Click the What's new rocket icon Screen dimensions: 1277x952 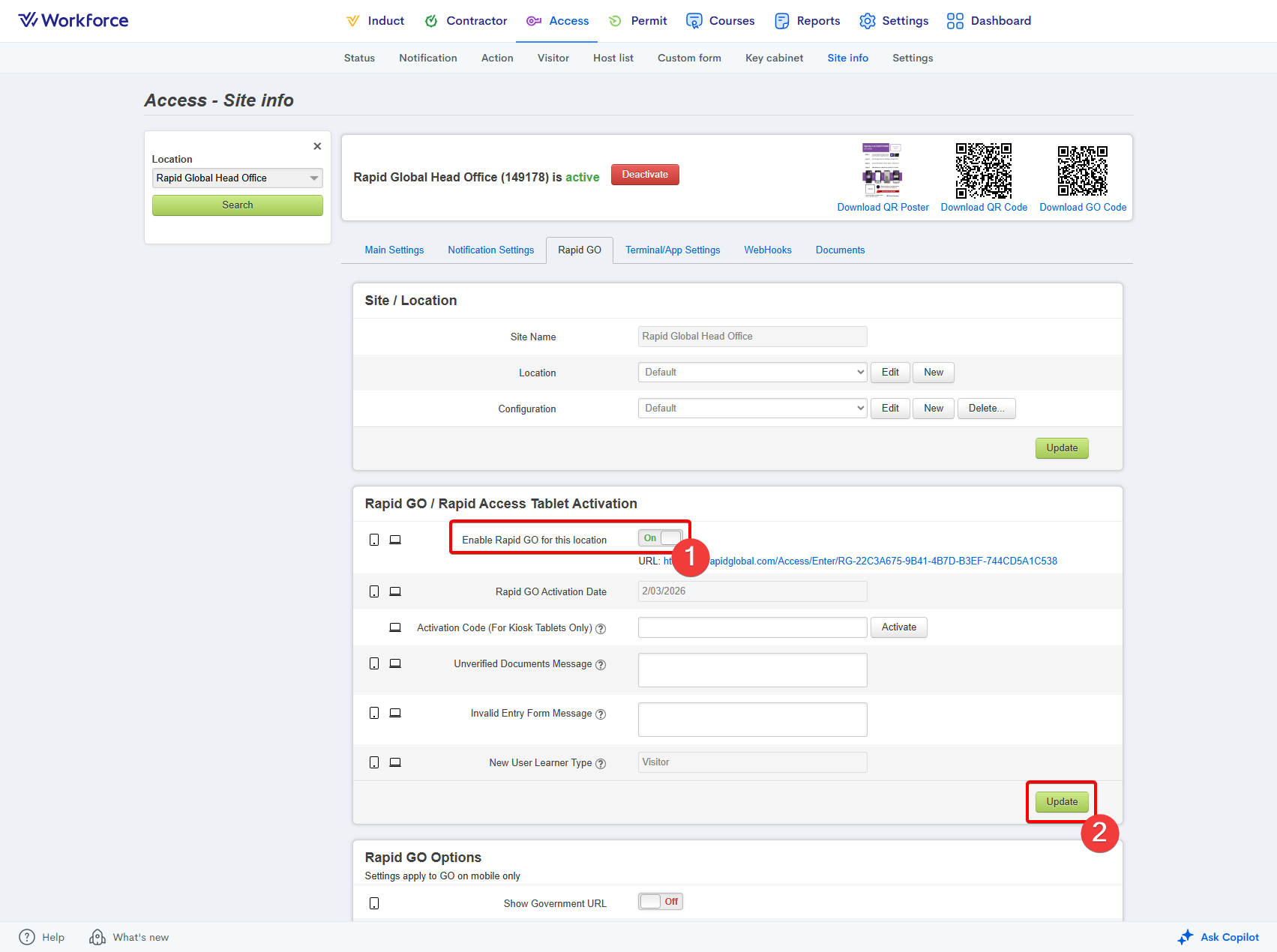tap(97, 937)
